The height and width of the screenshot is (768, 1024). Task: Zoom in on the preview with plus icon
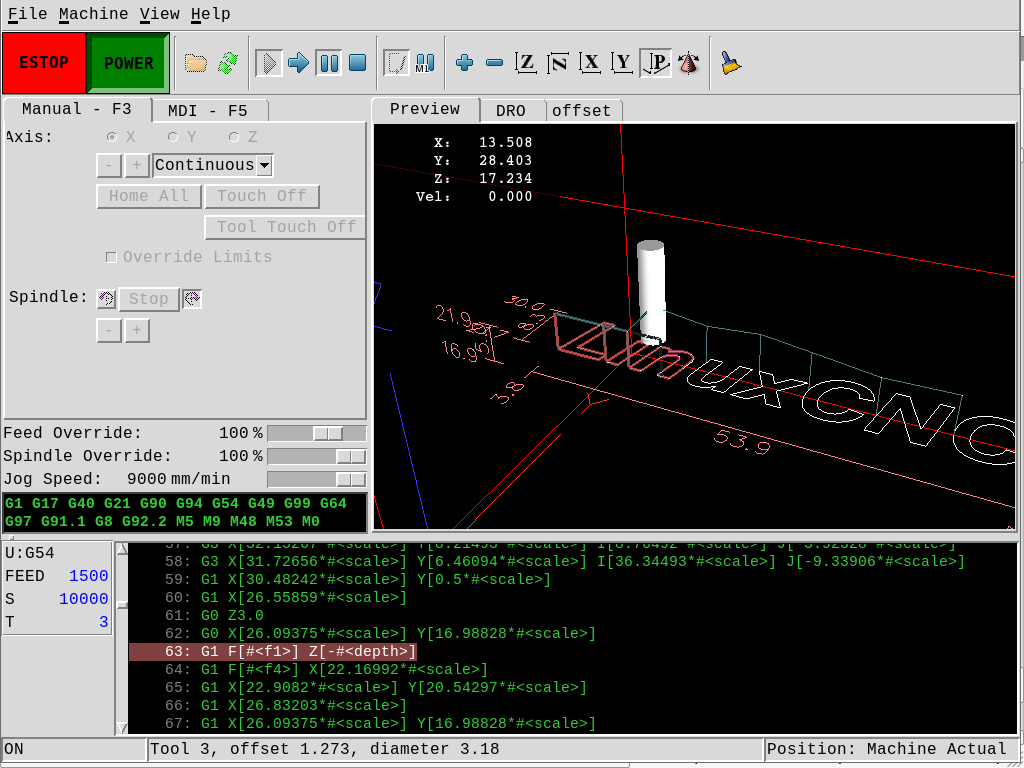(x=464, y=63)
